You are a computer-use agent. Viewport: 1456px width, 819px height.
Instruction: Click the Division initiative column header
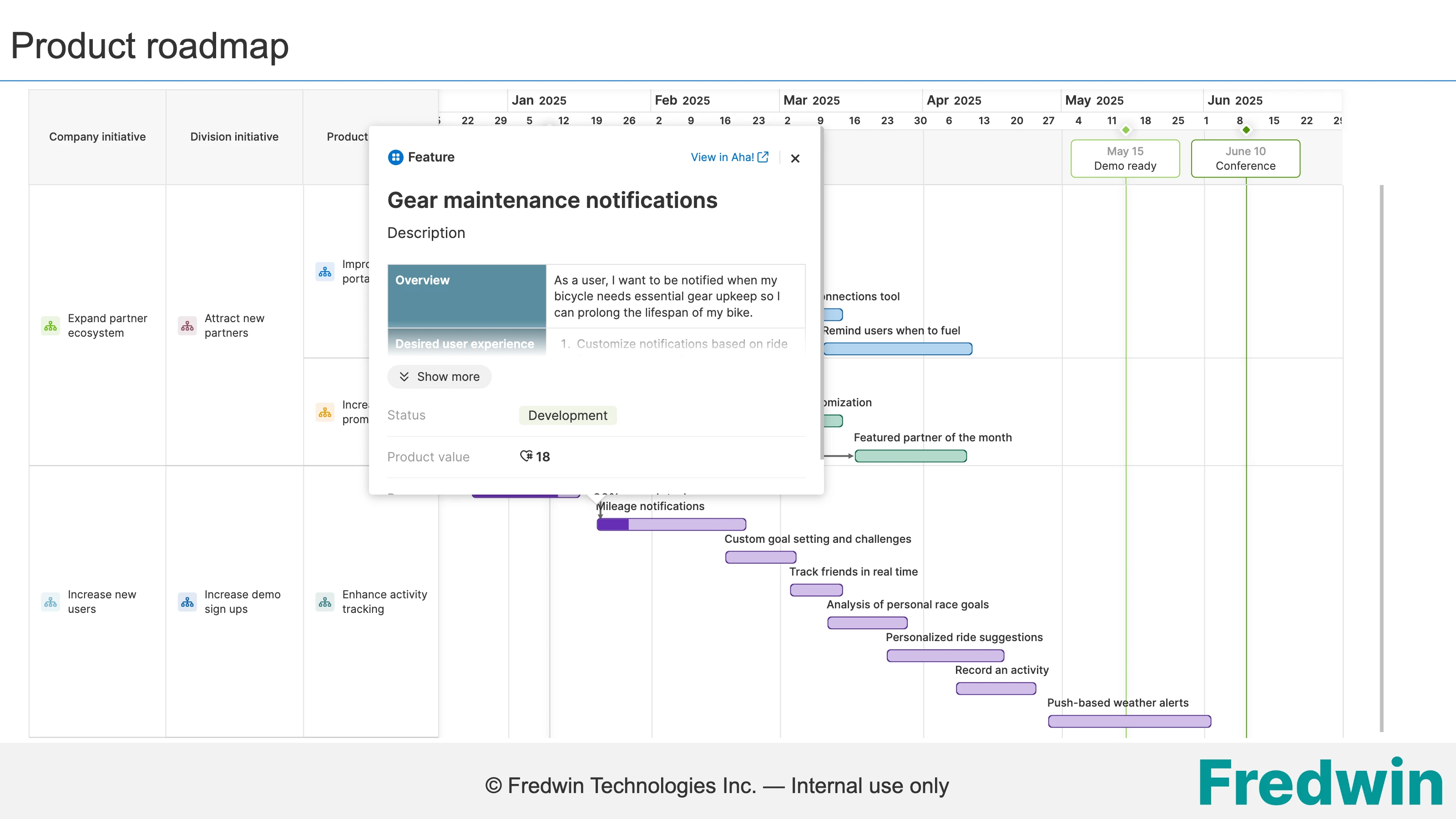pyautogui.click(x=234, y=137)
